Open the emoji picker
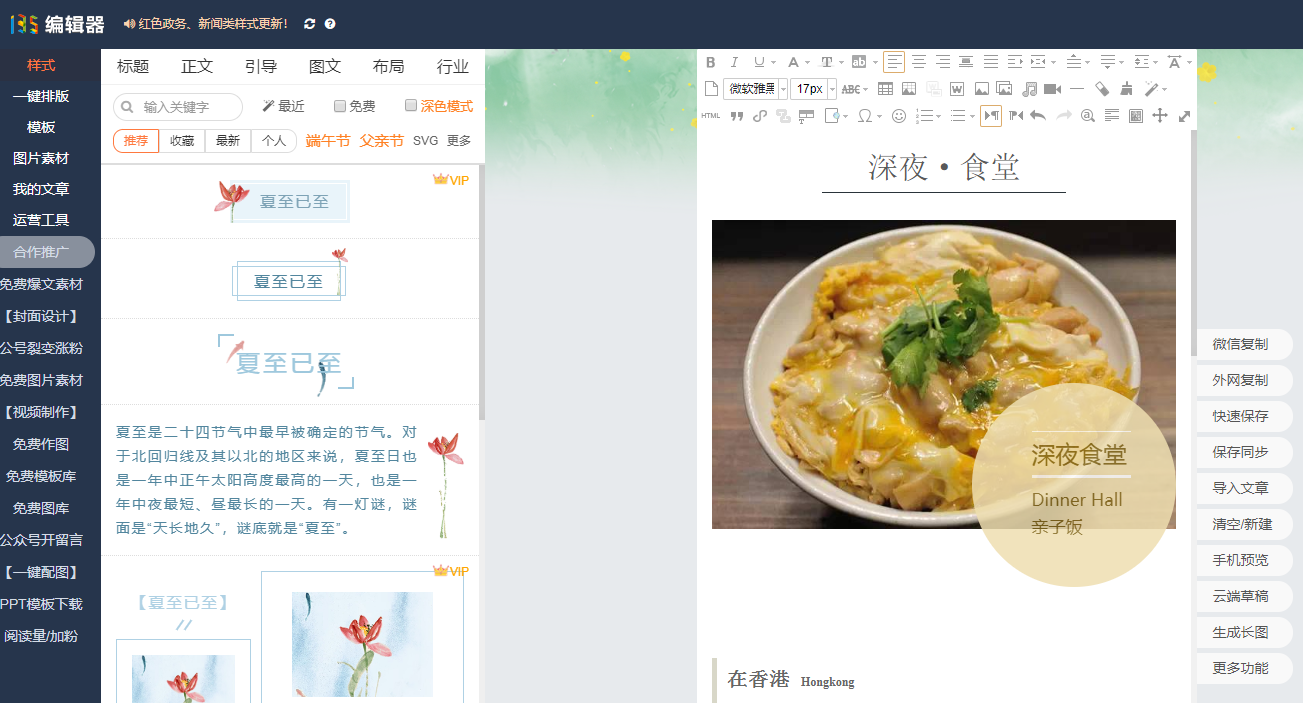This screenshot has height=703, width=1303. point(900,115)
